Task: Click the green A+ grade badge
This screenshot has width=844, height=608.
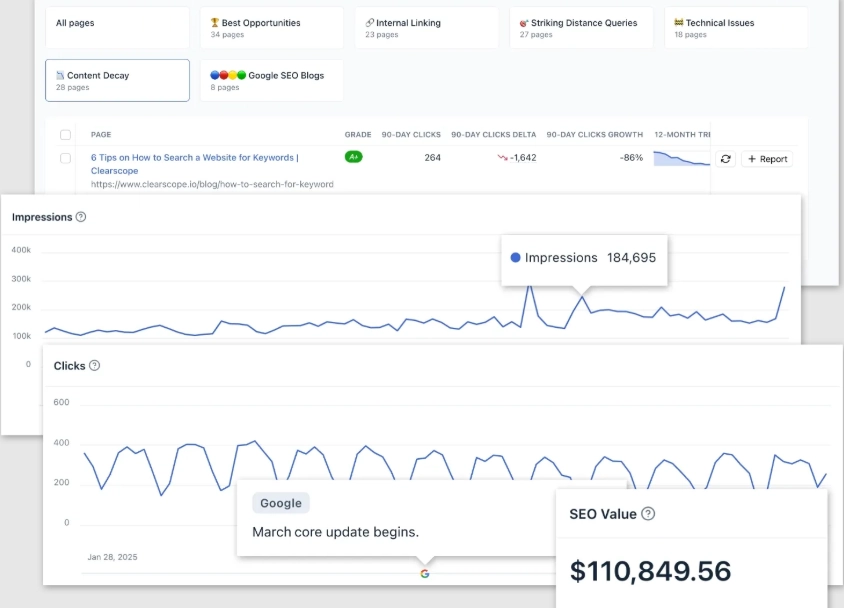Action: click(353, 157)
